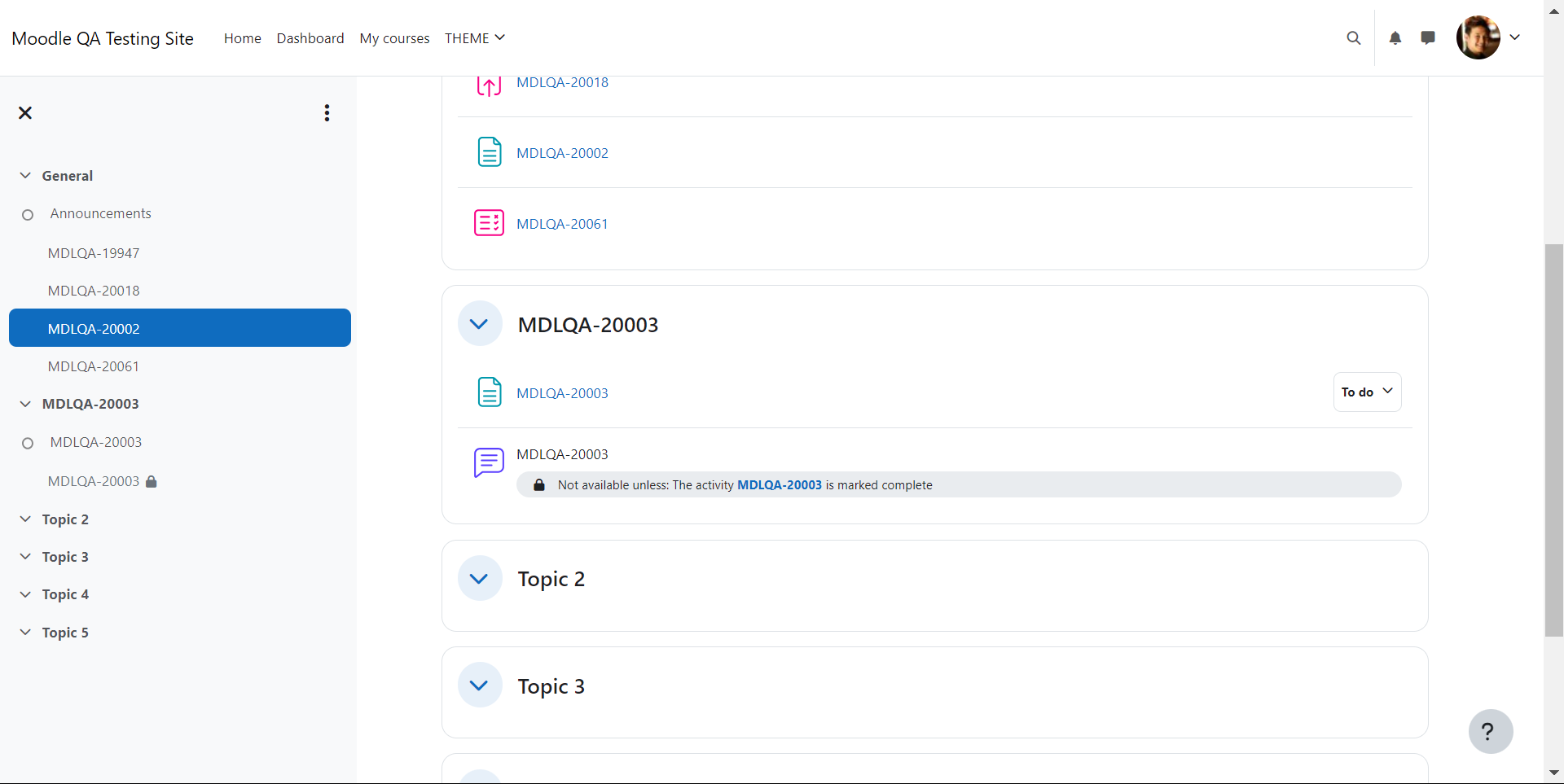The width and height of the screenshot is (1564, 784).
Task: Toggle the messaging drawer speech bubble icon
Action: pos(1428,38)
